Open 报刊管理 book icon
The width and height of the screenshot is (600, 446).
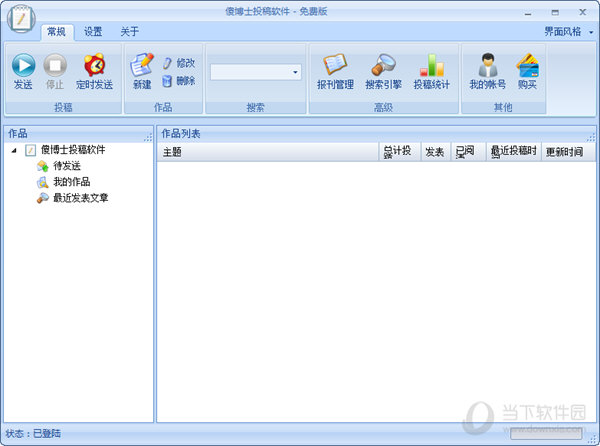coord(335,64)
